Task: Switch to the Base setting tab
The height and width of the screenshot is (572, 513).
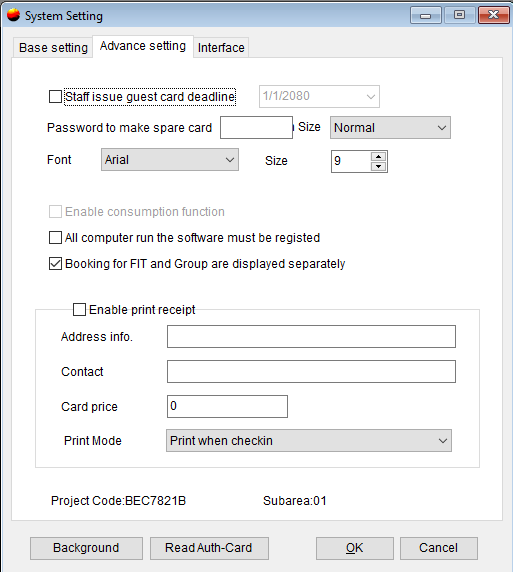Action: (x=53, y=47)
